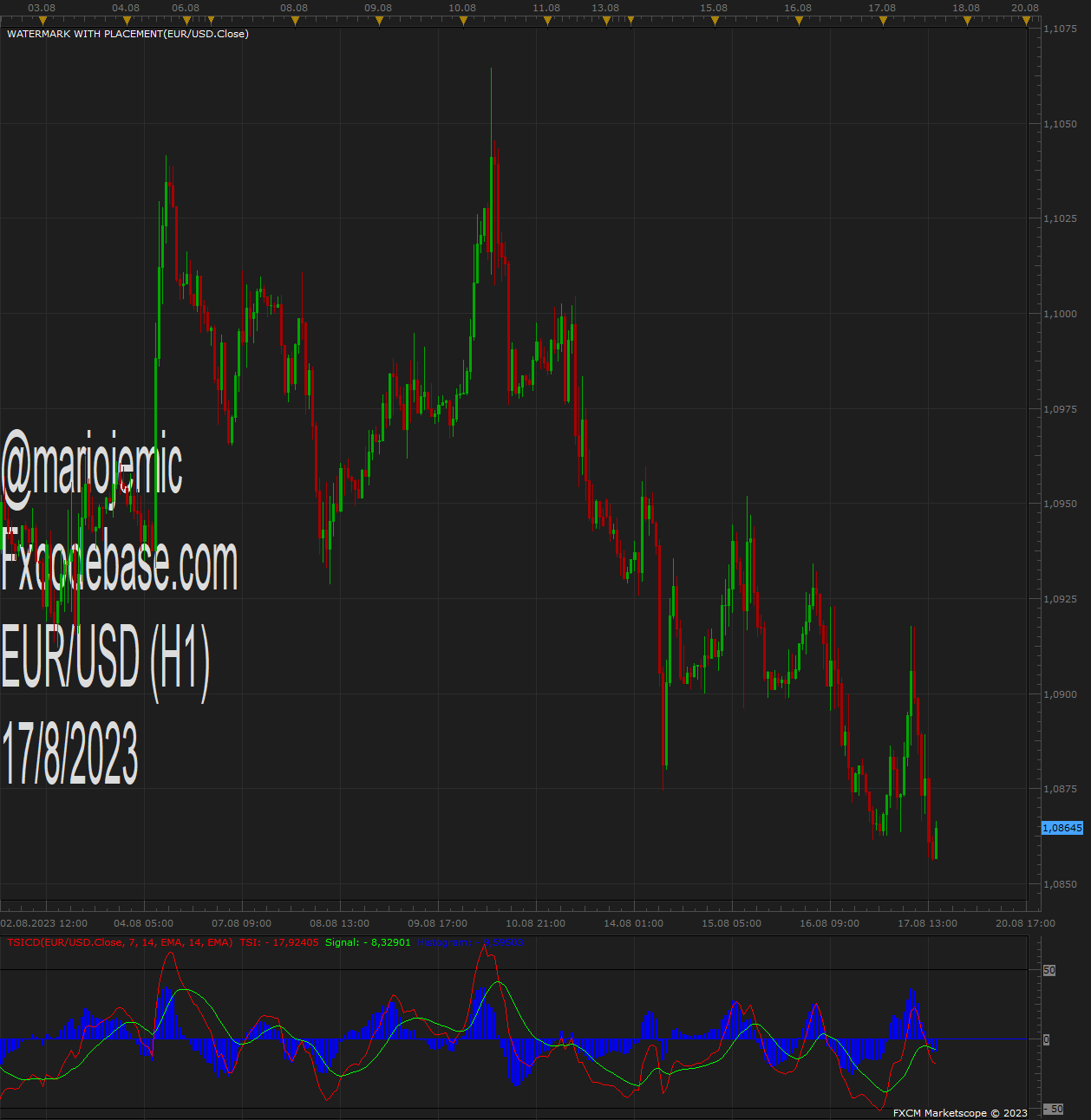This screenshot has width=1091, height=1120.
Task: Click the 20.08 date label at top
Action: tap(1025, 8)
